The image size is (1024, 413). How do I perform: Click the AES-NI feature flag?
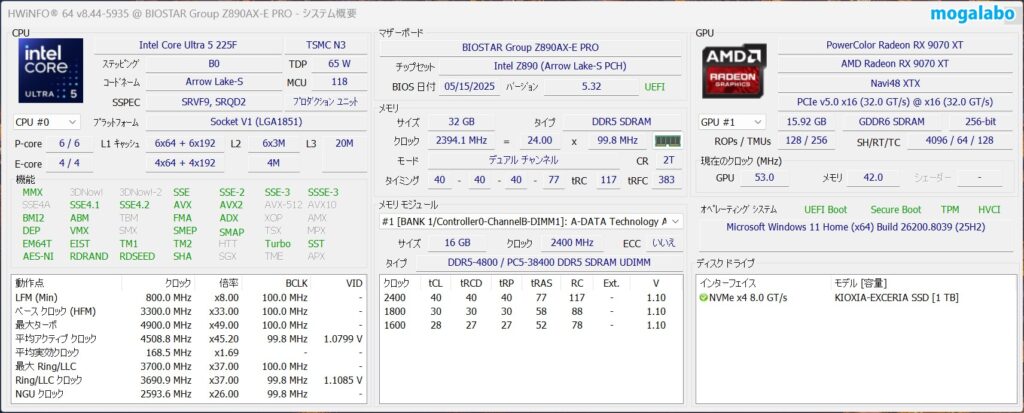[x=38, y=256]
